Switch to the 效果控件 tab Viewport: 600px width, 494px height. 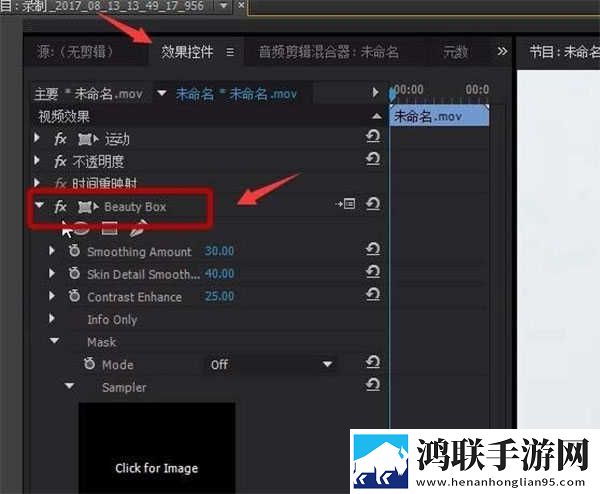point(186,52)
